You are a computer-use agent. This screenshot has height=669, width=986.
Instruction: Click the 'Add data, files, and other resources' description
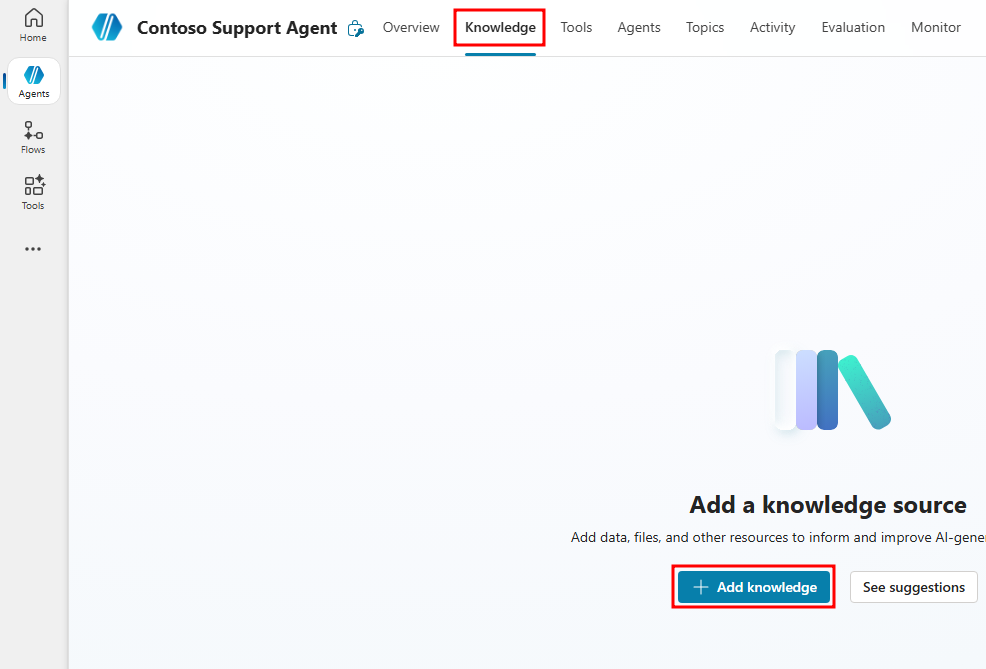(778, 538)
